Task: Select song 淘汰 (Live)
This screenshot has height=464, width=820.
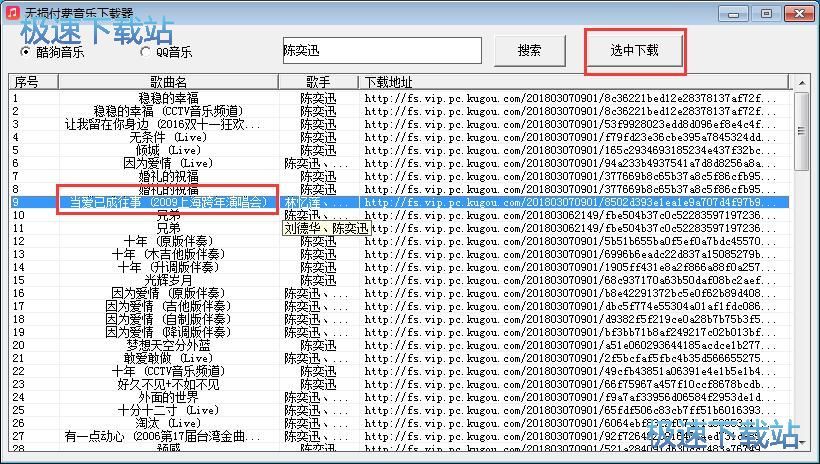Action: 168,423
